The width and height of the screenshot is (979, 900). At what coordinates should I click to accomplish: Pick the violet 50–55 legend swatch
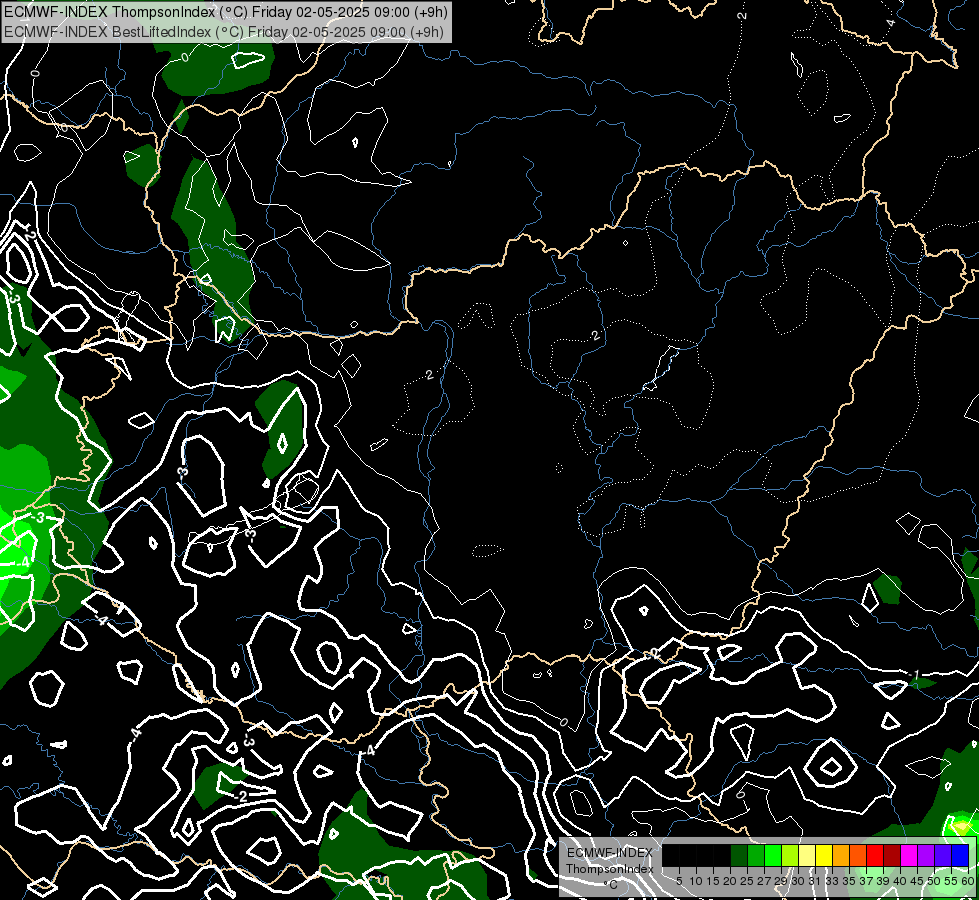click(x=943, y=855)
